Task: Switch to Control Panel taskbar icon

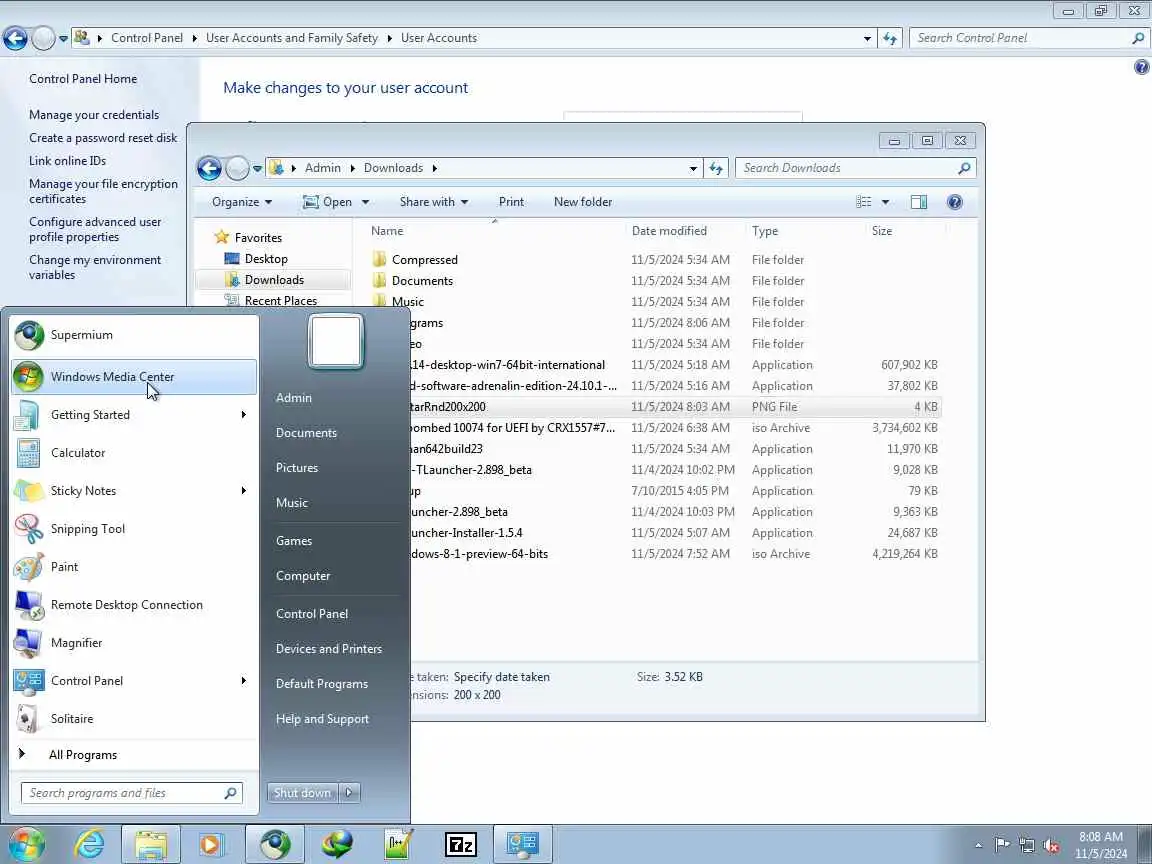Action: point(522,845)
